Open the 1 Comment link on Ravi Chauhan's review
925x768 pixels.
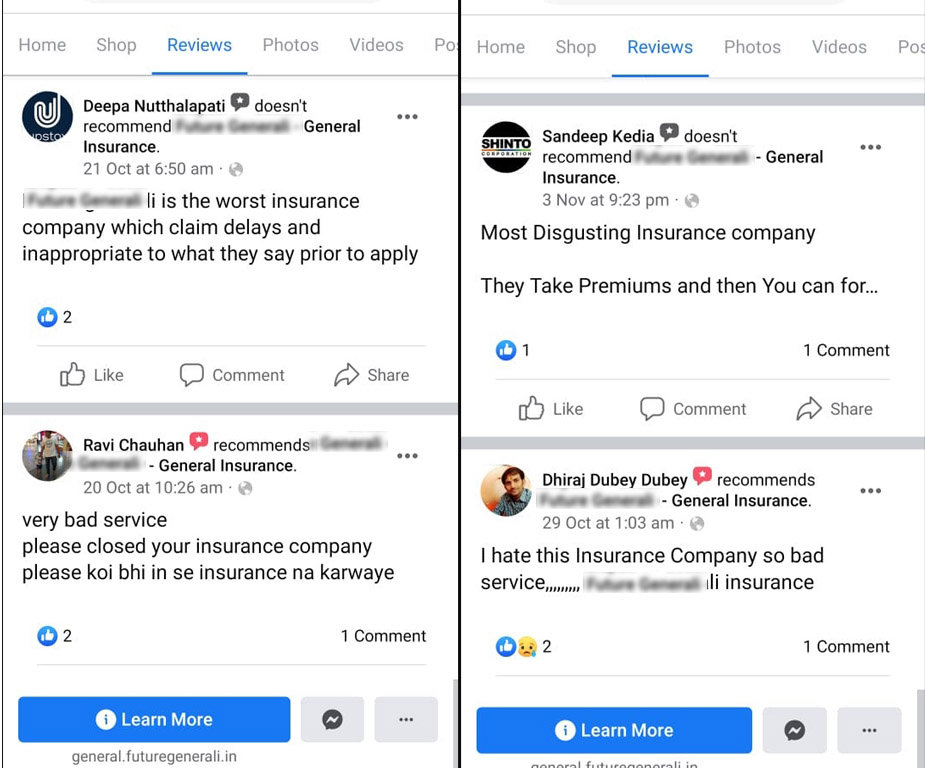(383, 636)
